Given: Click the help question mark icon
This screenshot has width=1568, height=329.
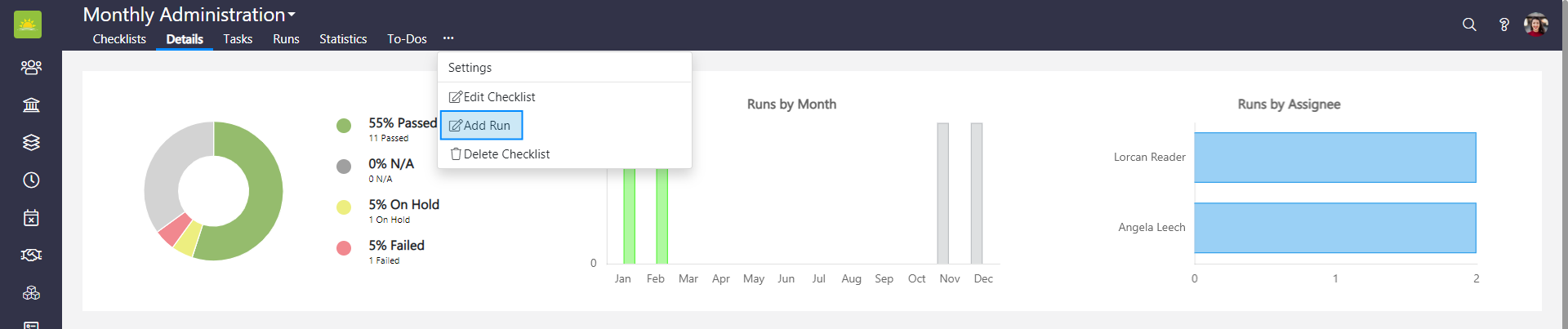Looking at the screenshot, I should click(x=1503, y=24).
